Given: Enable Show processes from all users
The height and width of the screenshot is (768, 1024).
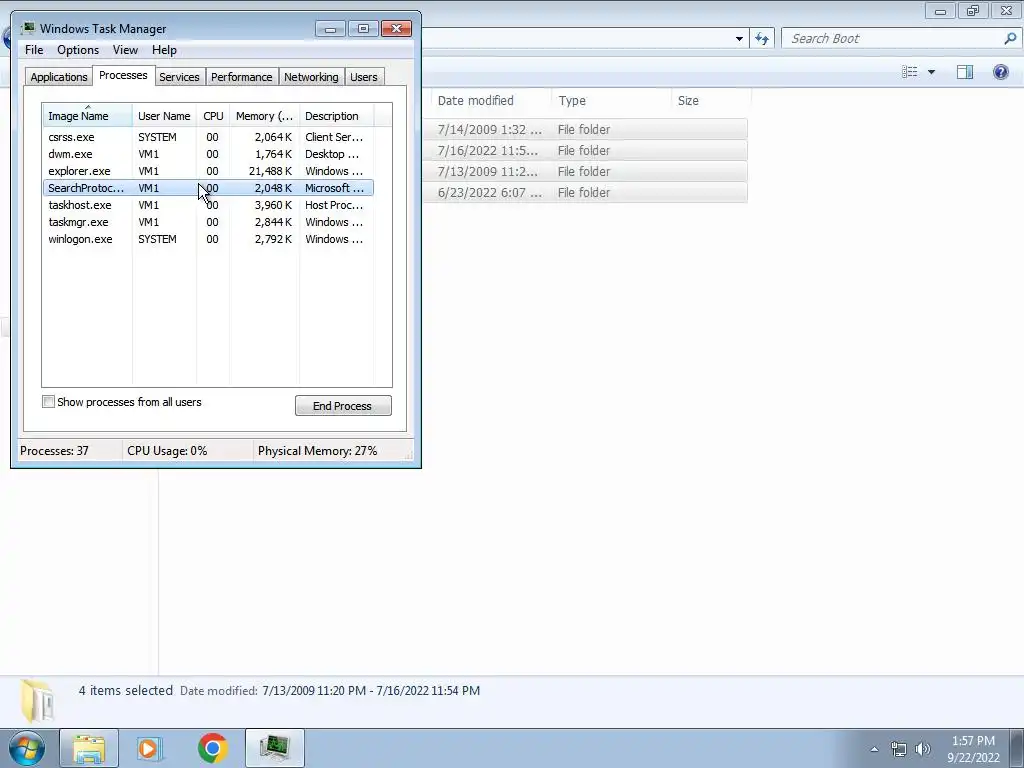Looking at the screenshot, I should (48, 402).
